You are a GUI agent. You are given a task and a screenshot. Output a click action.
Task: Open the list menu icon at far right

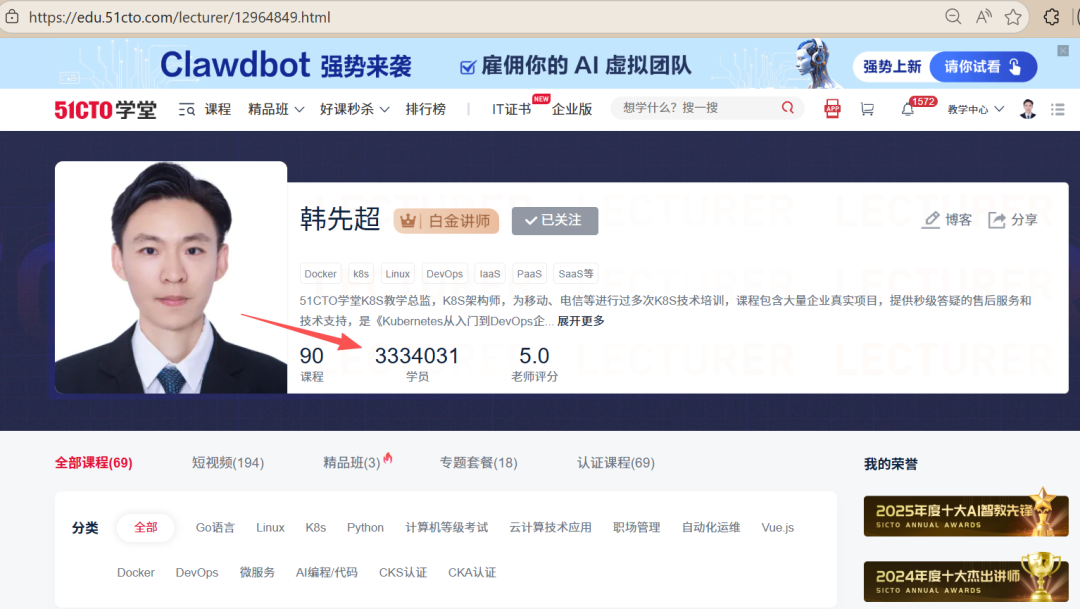click(x=1058, y=109)
